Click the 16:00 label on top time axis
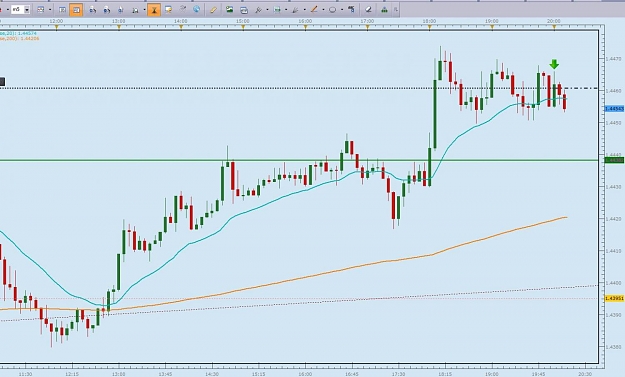Screen dimensions: 625x377 (x=305, y=21)
